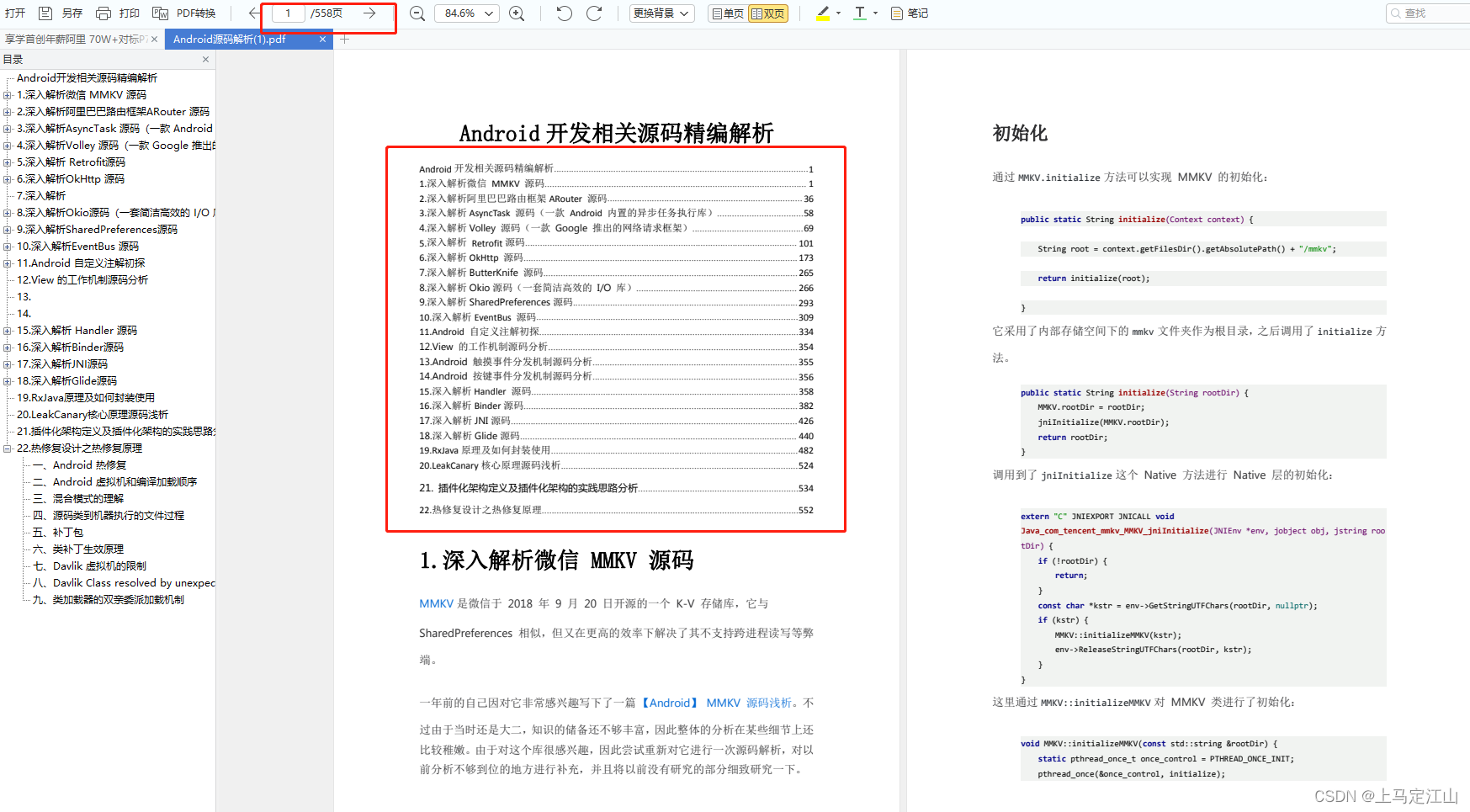Click the 初始化 heading on right page
The width and height of the screenshot is (1470, 812).
[x=1020, y=133]
